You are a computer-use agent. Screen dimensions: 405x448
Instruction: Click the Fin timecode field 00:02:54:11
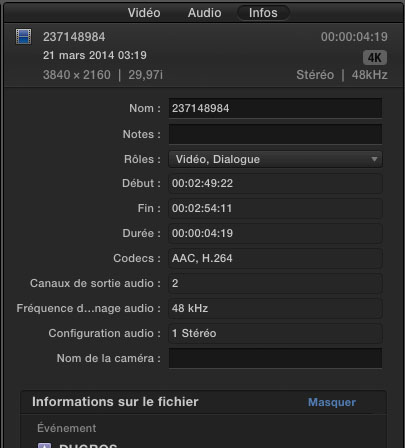(x=275, y=208)
